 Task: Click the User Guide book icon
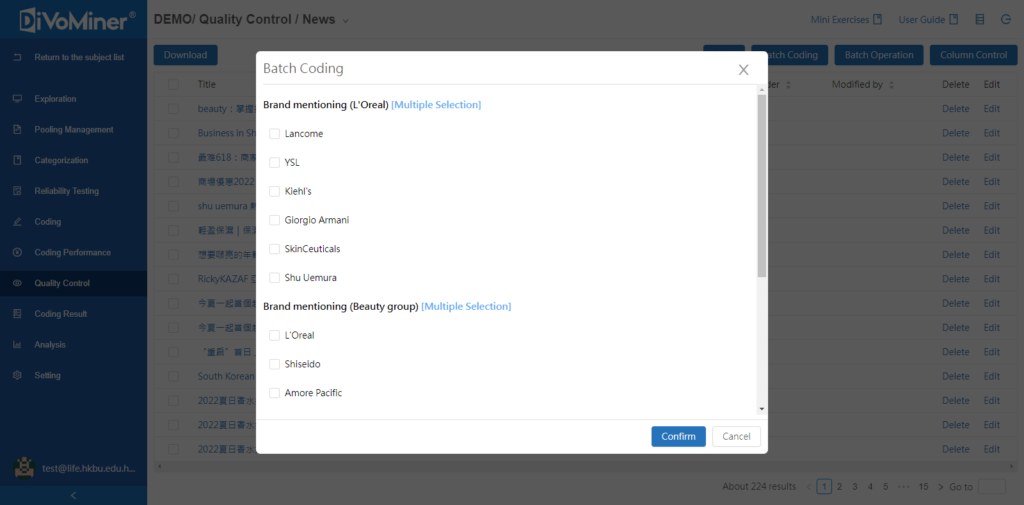(x=953, y=20)
